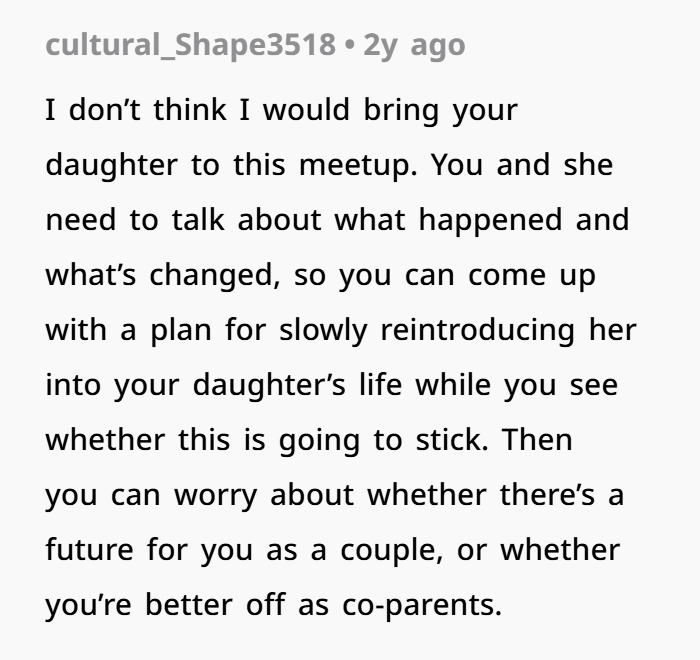
Task: Click the text 'you can worry about'
Action: tap(200, 496)
